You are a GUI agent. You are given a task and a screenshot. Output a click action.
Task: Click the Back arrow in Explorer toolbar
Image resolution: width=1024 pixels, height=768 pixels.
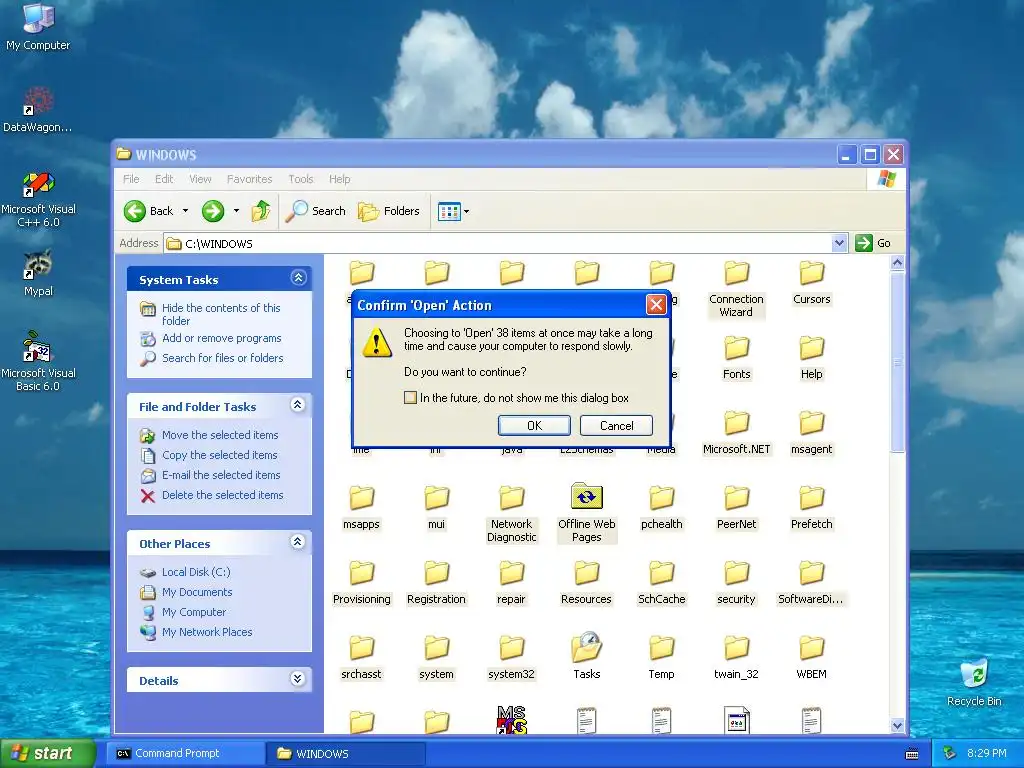pos(135,211)
